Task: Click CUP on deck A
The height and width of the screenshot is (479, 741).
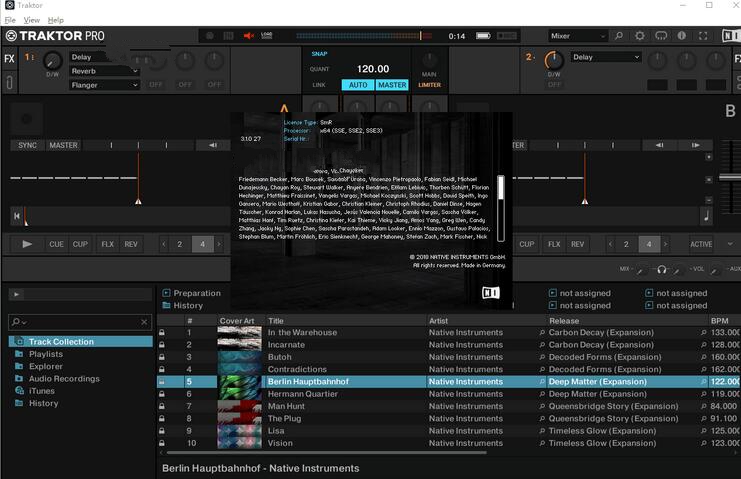Action: [80, 244]
